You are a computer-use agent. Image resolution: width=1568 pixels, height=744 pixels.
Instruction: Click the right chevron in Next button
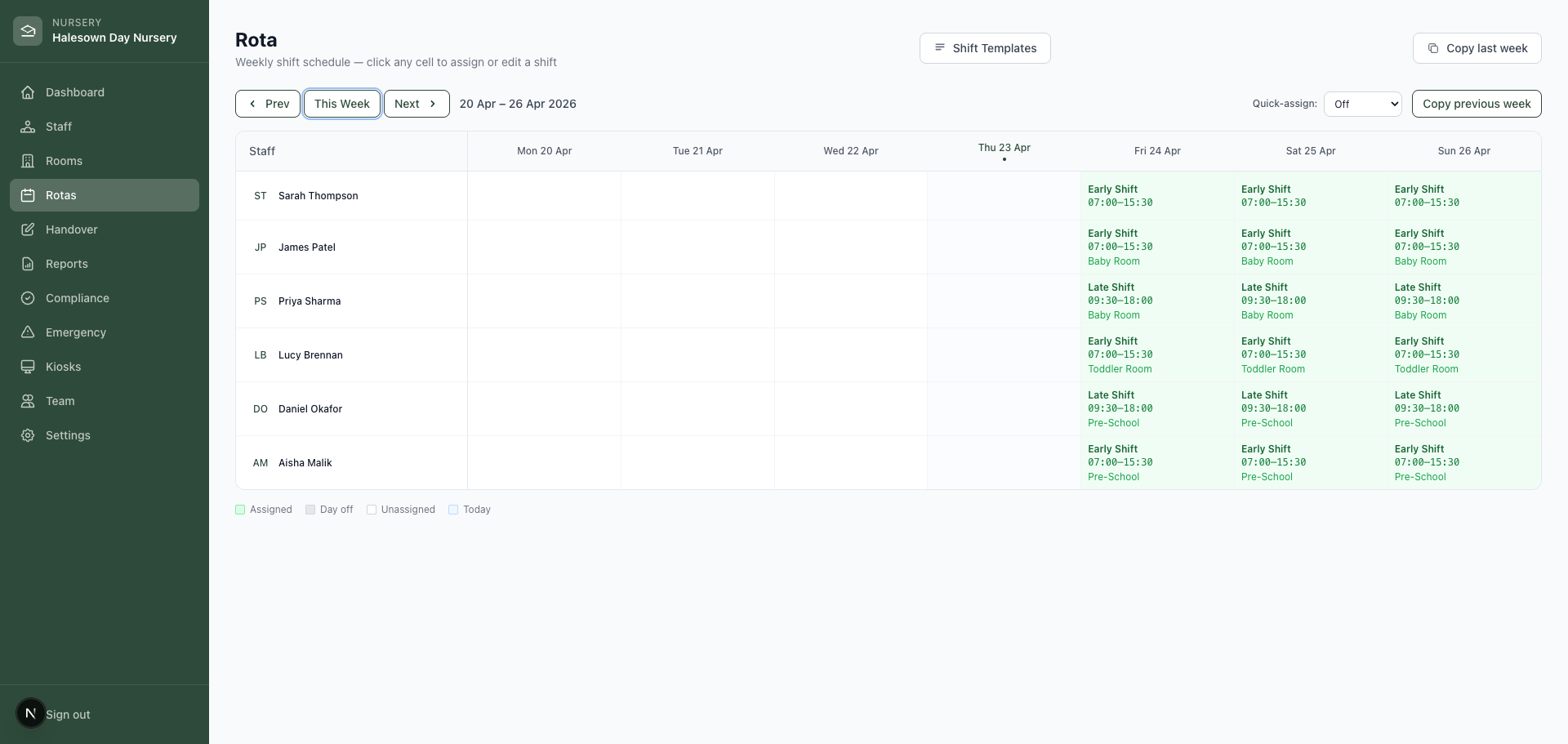[x=433, y=104]
